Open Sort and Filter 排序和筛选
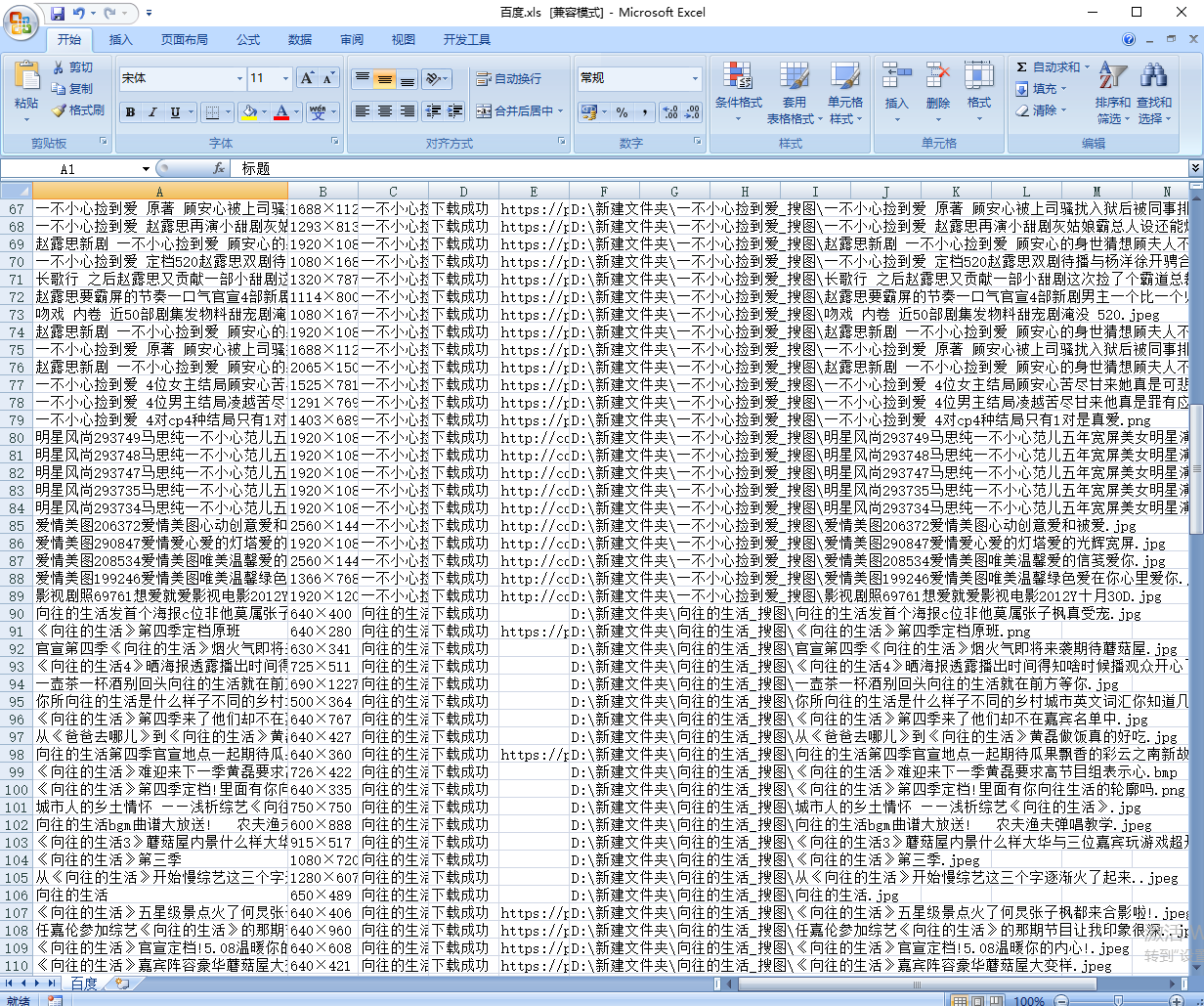 (1113, 93)
